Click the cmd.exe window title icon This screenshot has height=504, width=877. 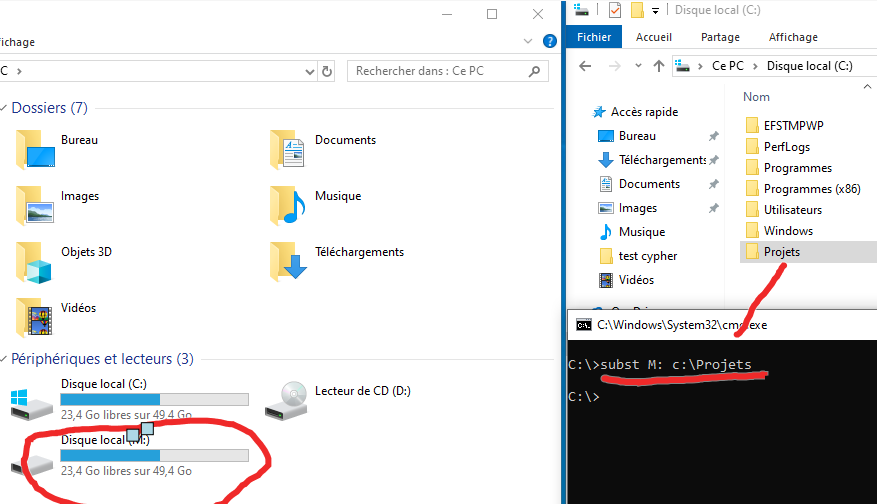[583, 325]
